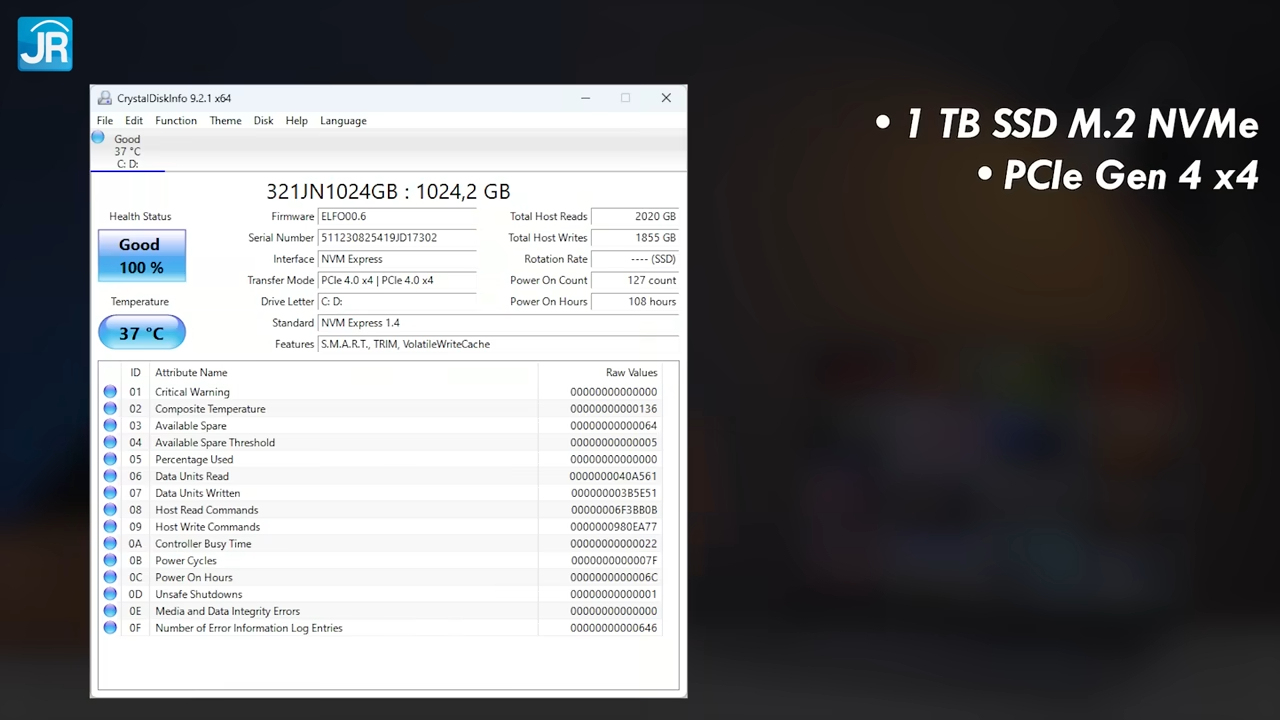Click the blue status dot beside Critical Warning
Viewport: 1280px width, 720px height.
tap(110, 391)
